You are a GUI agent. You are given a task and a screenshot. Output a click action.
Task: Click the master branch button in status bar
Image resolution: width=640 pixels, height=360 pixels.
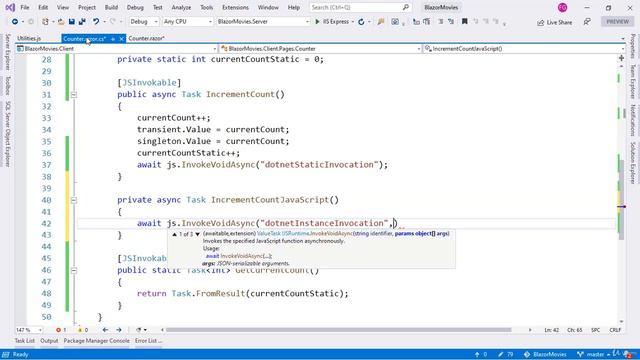click(x=594, y=355)
